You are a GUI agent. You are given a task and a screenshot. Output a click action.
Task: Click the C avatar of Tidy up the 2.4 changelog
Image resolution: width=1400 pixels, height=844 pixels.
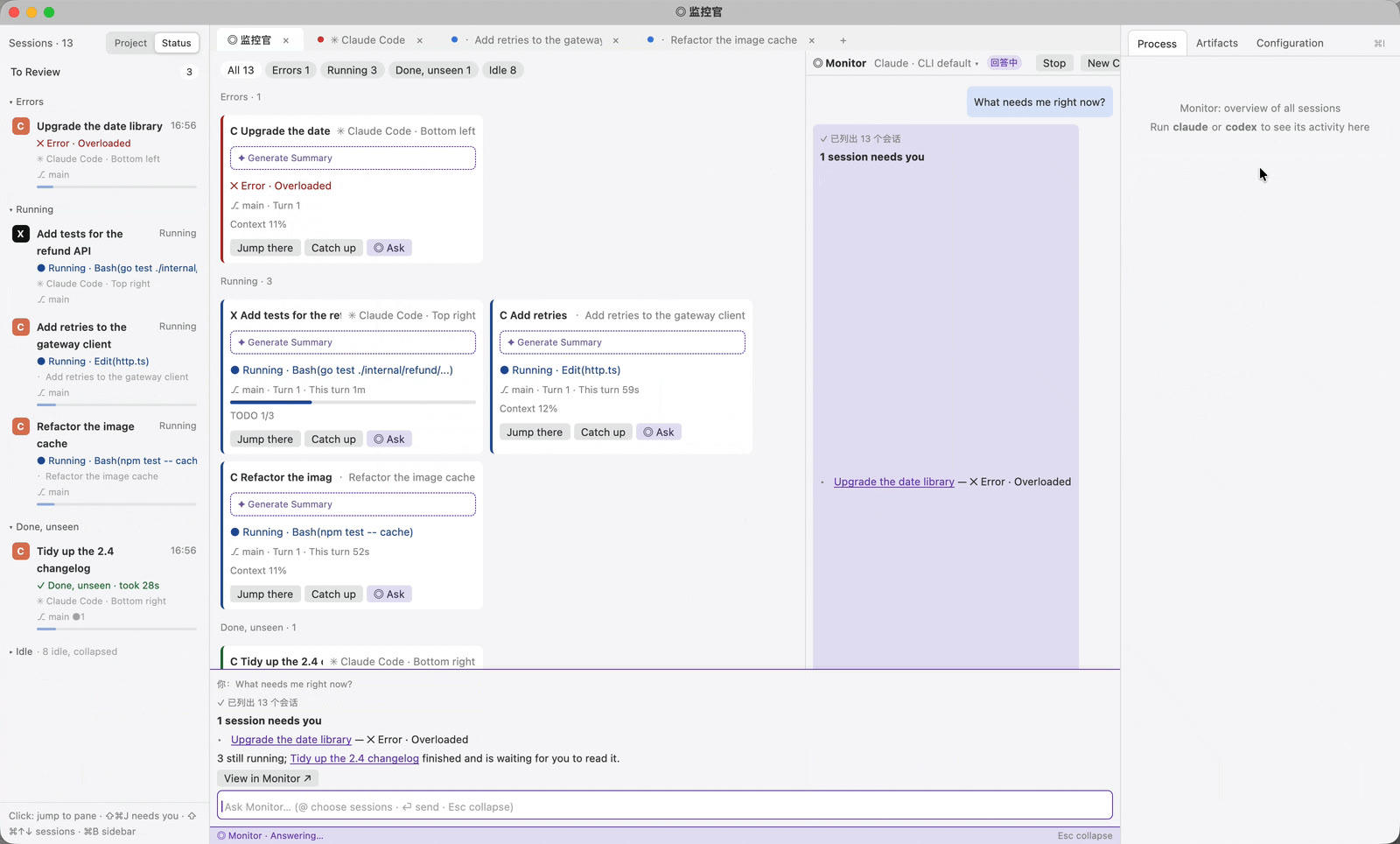(x=21, y=551)
